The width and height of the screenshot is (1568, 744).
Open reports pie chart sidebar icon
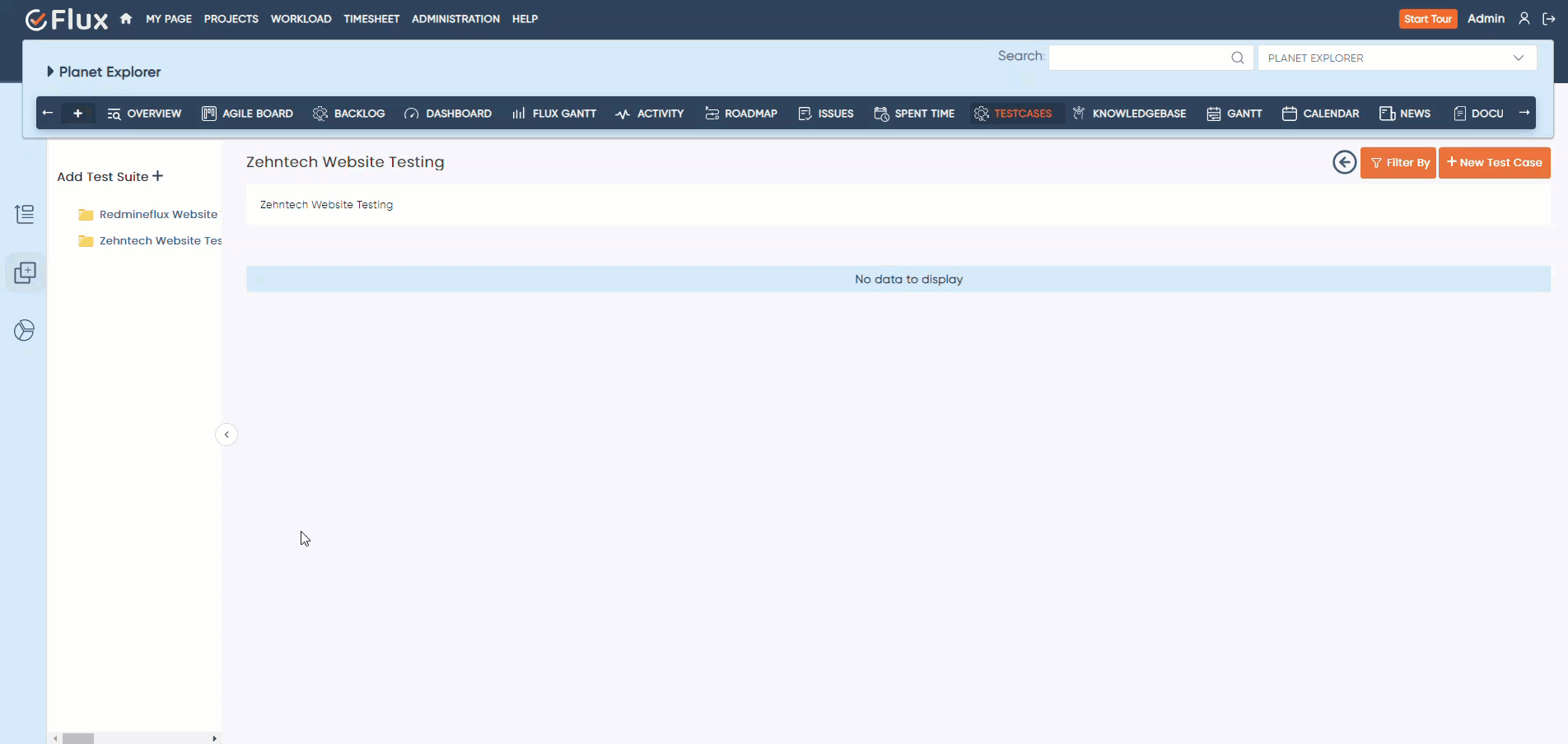[x=25, y=331]
